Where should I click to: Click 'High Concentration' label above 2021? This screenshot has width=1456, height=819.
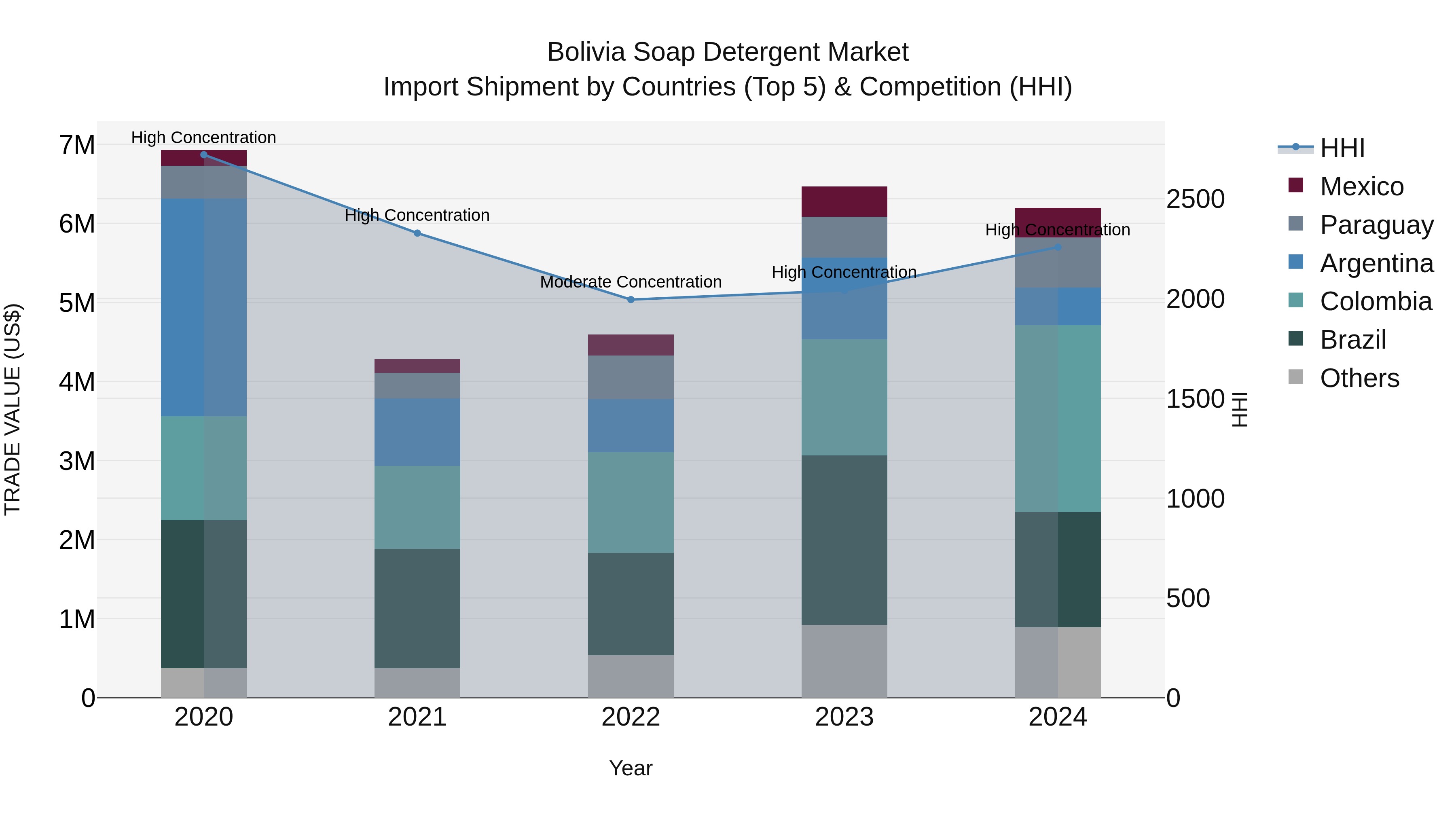click(417, 215)
